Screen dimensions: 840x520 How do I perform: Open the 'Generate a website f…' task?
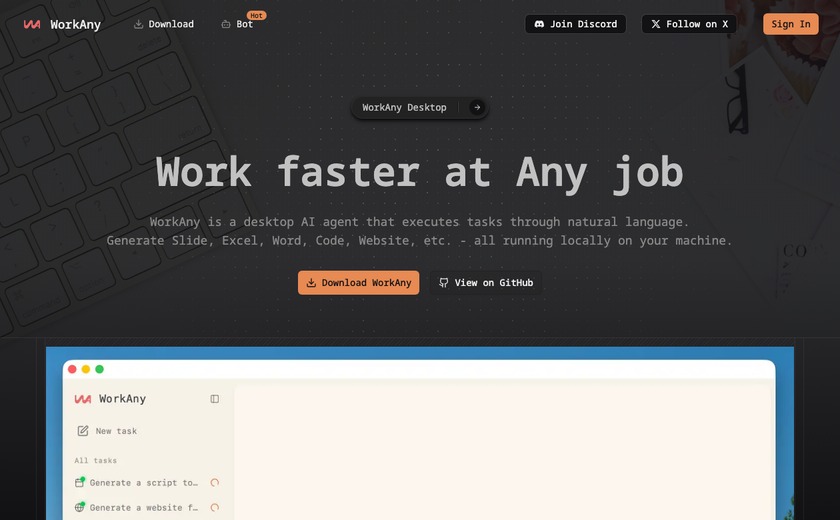[146, 507]
